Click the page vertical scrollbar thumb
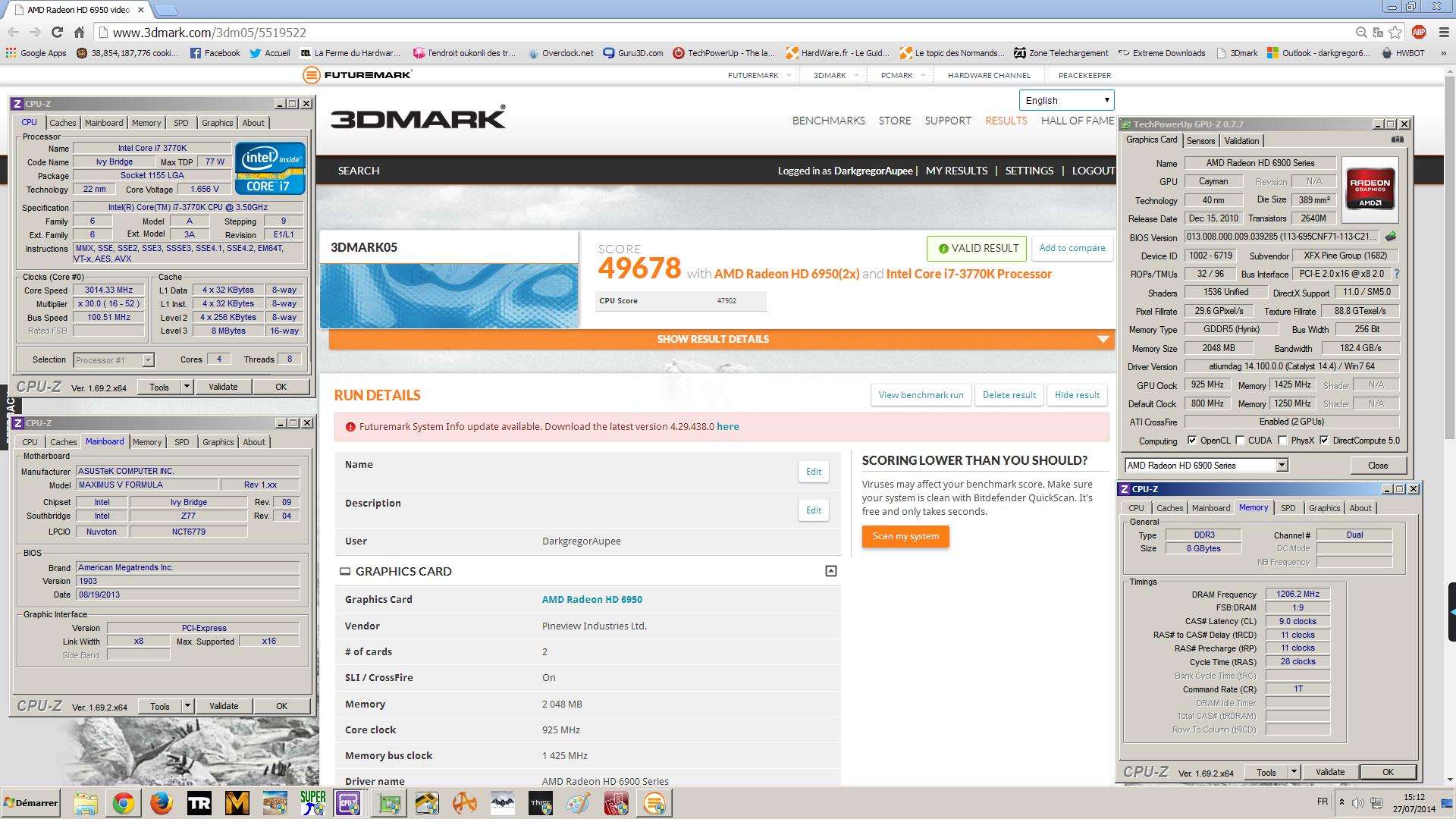 pyautogui.click(x=1450, y=258)
